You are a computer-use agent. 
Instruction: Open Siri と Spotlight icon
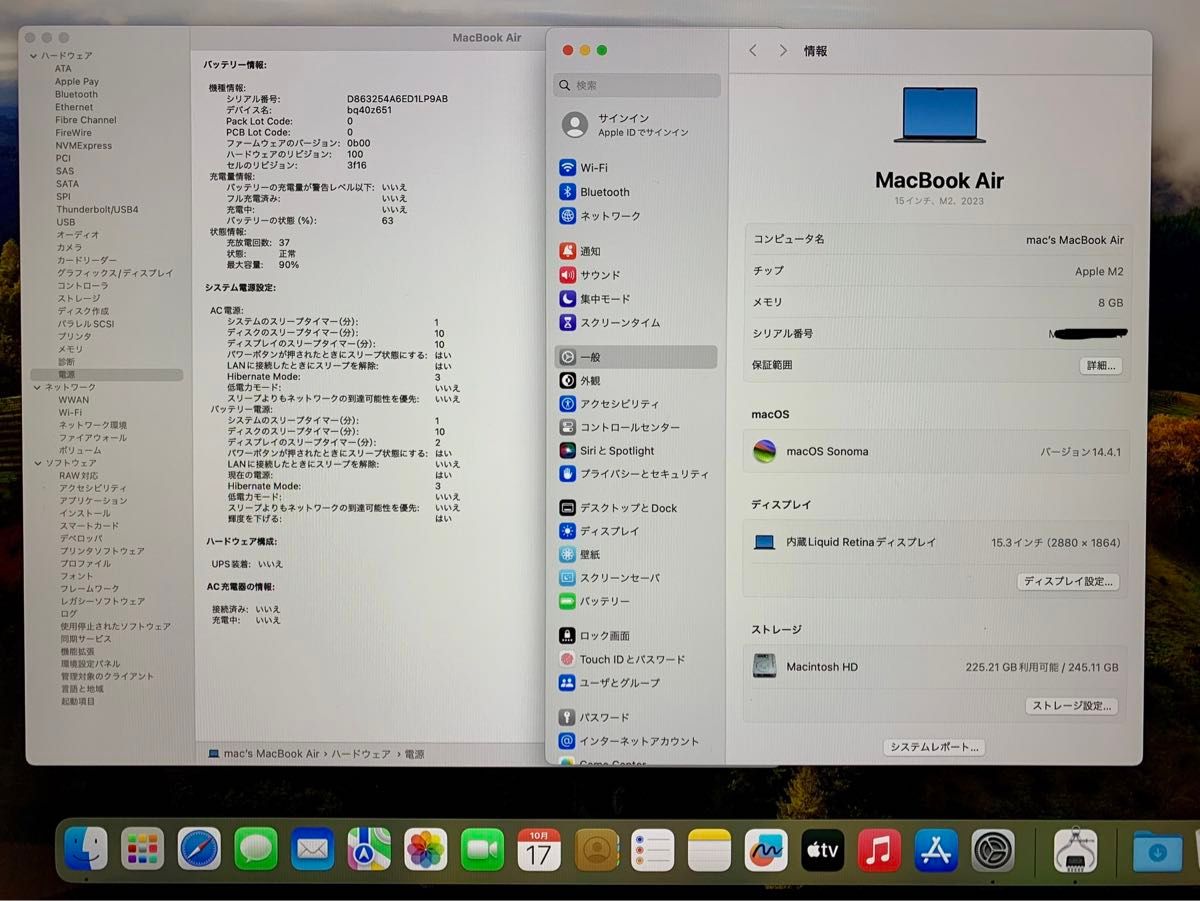coord(567,451)
